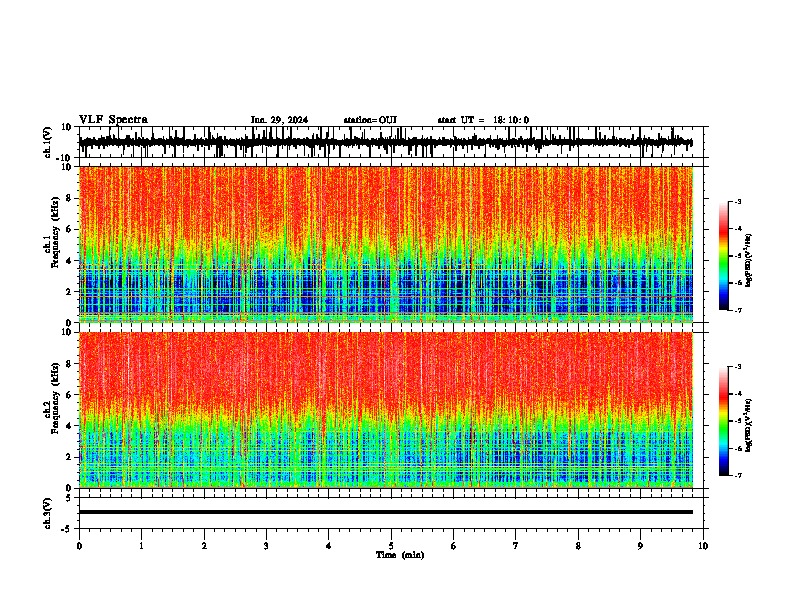Click the ch.1 spectrogram color bar
The height and width of the screenshot is (612, 792).
723,256
